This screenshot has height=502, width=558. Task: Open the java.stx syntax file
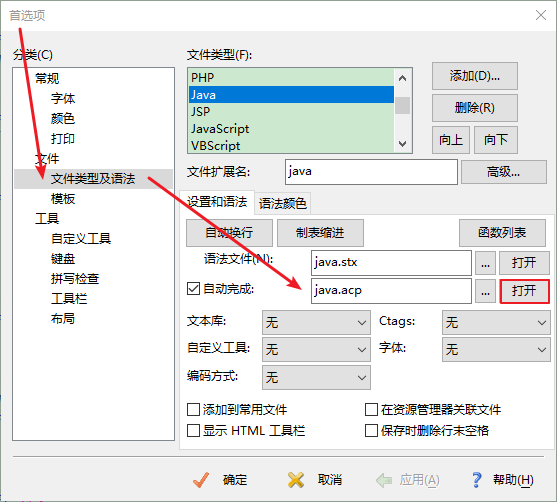(x=524, y=263)
